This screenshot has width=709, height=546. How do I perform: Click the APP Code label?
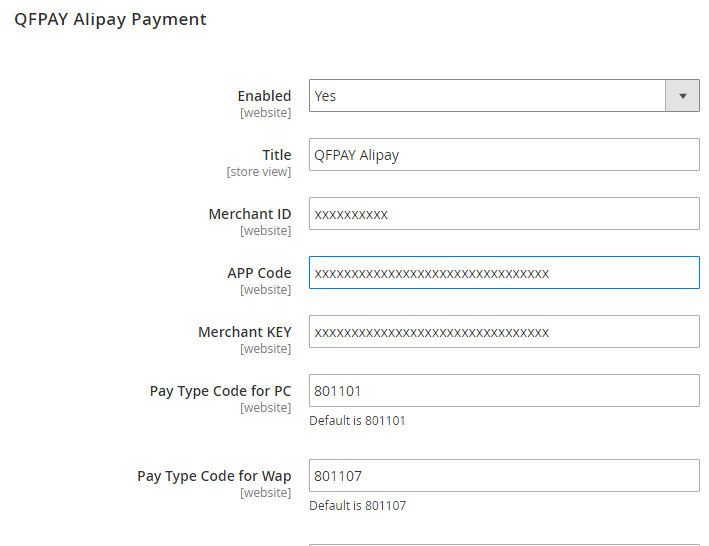click(x=259, y=273)
